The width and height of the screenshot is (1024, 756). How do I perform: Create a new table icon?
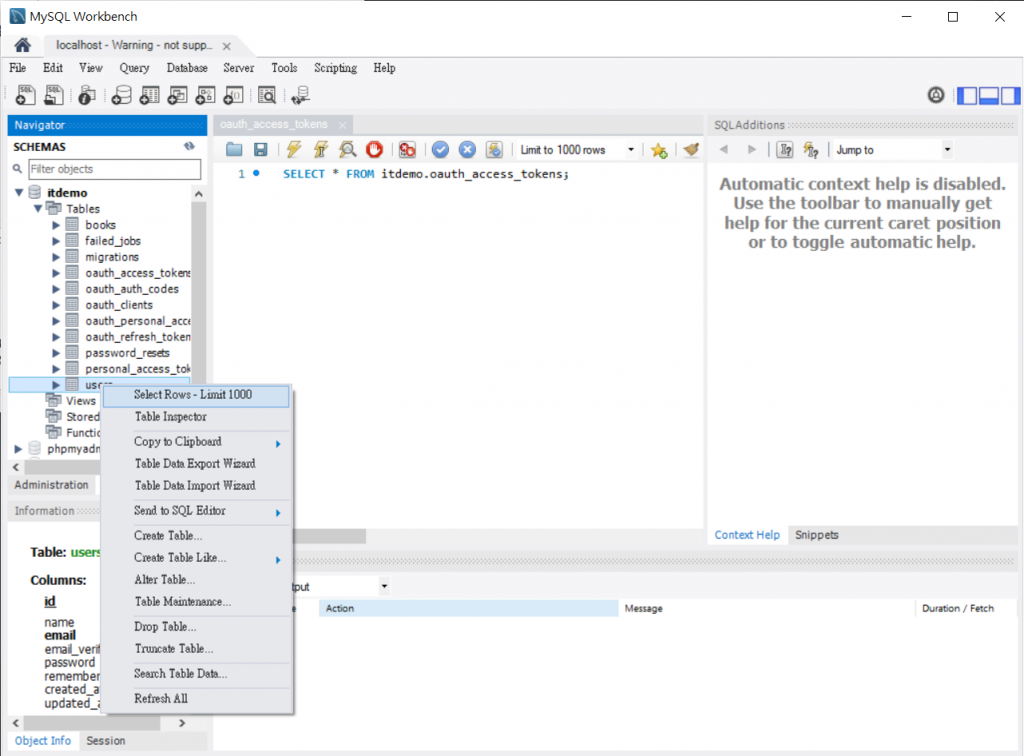pos(150,95)
